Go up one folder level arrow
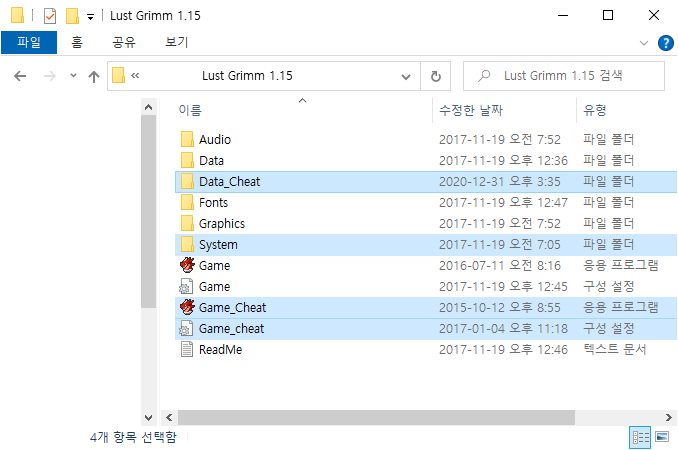678x450 pixels. click(x=94, y=76)
